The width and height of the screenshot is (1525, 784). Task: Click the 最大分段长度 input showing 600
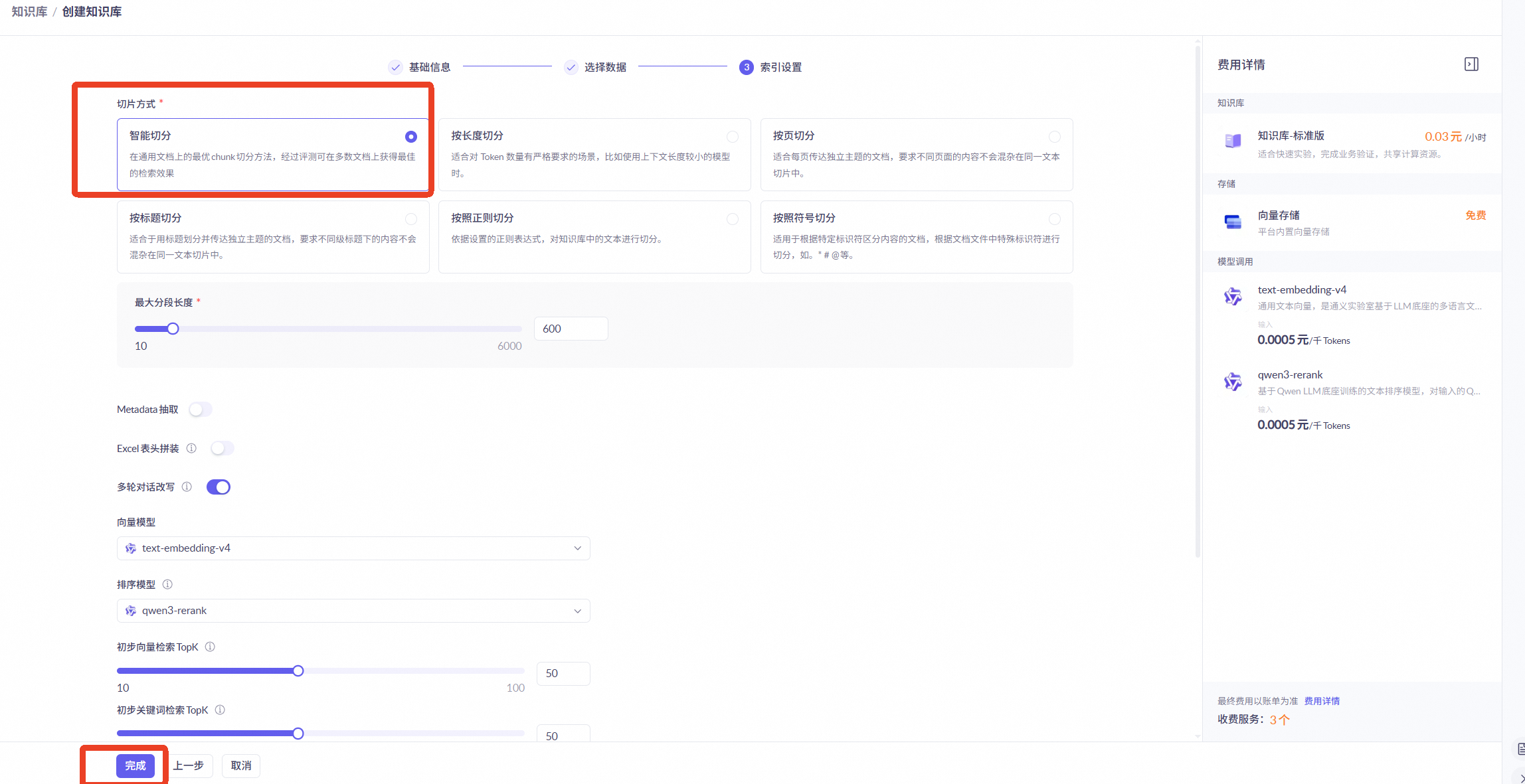coord(570,329)
